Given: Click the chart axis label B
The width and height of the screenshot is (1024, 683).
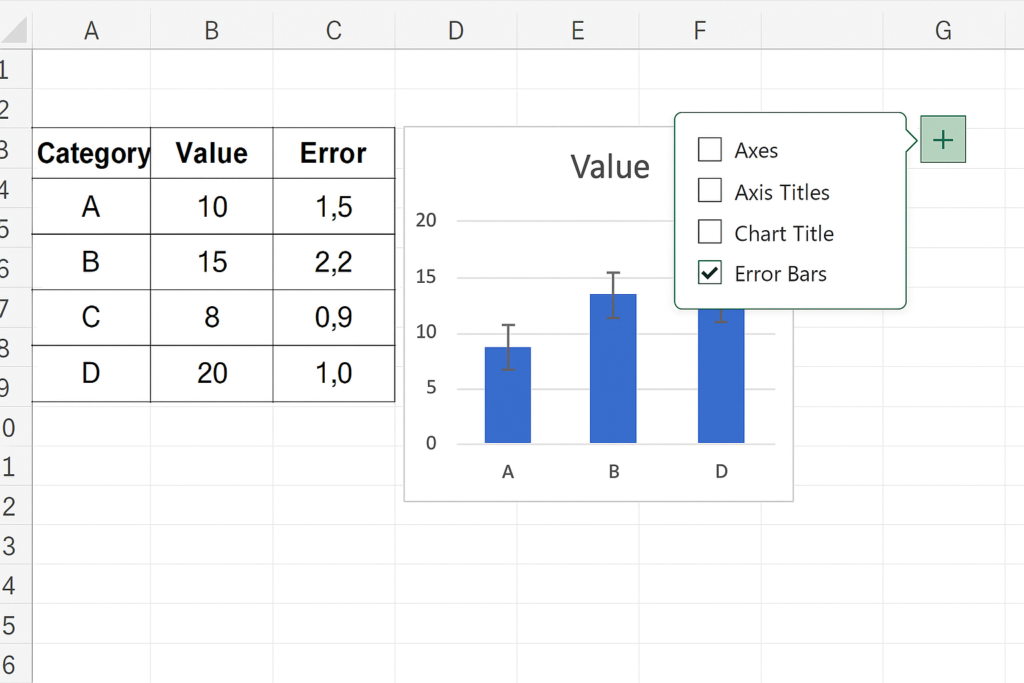Looking at the screenshot, I should pyautogui.click(x=614, y=471).
